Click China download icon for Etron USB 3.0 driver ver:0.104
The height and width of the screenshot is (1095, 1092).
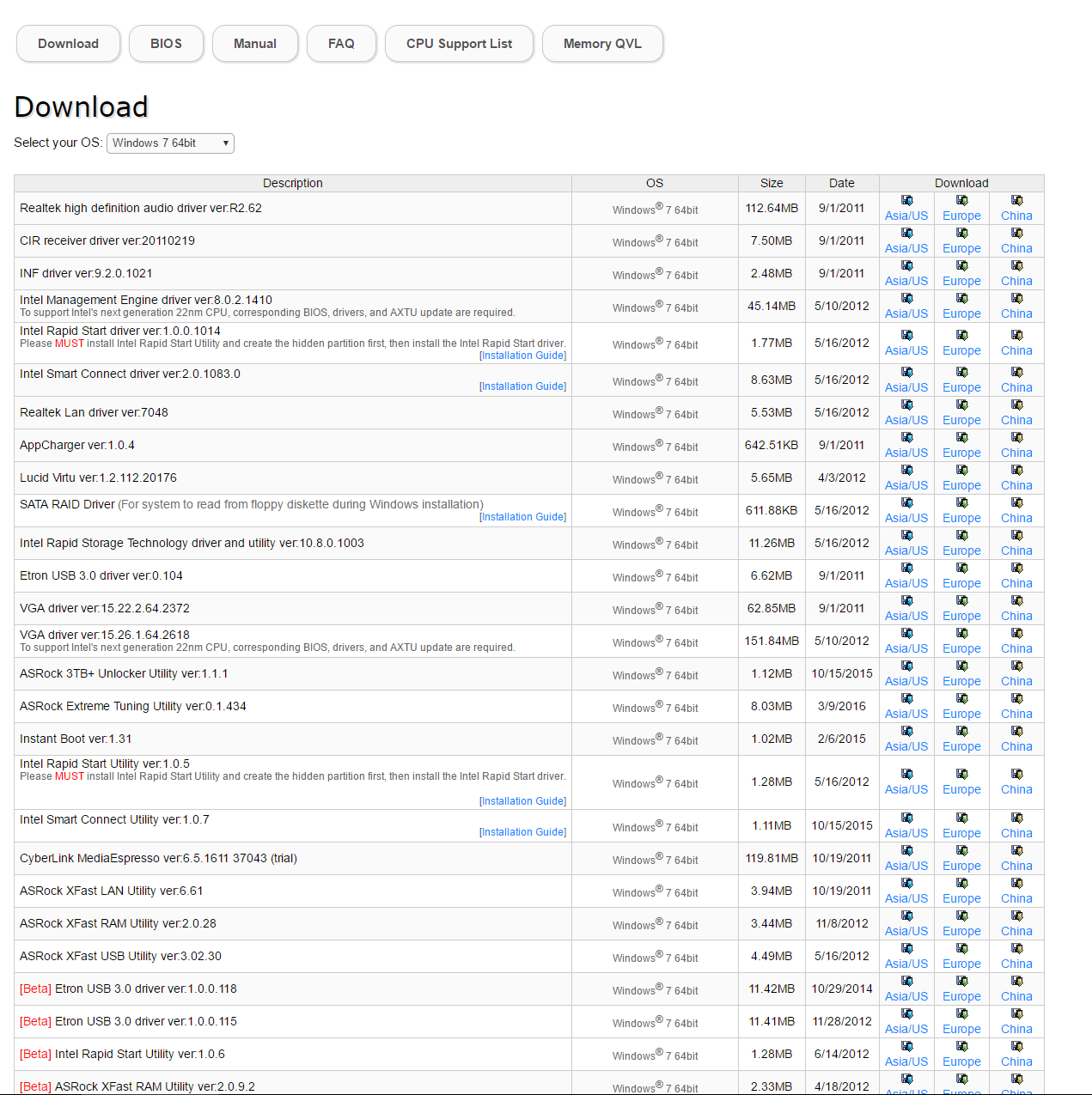pyautogui.click(x=1016, y=568)
